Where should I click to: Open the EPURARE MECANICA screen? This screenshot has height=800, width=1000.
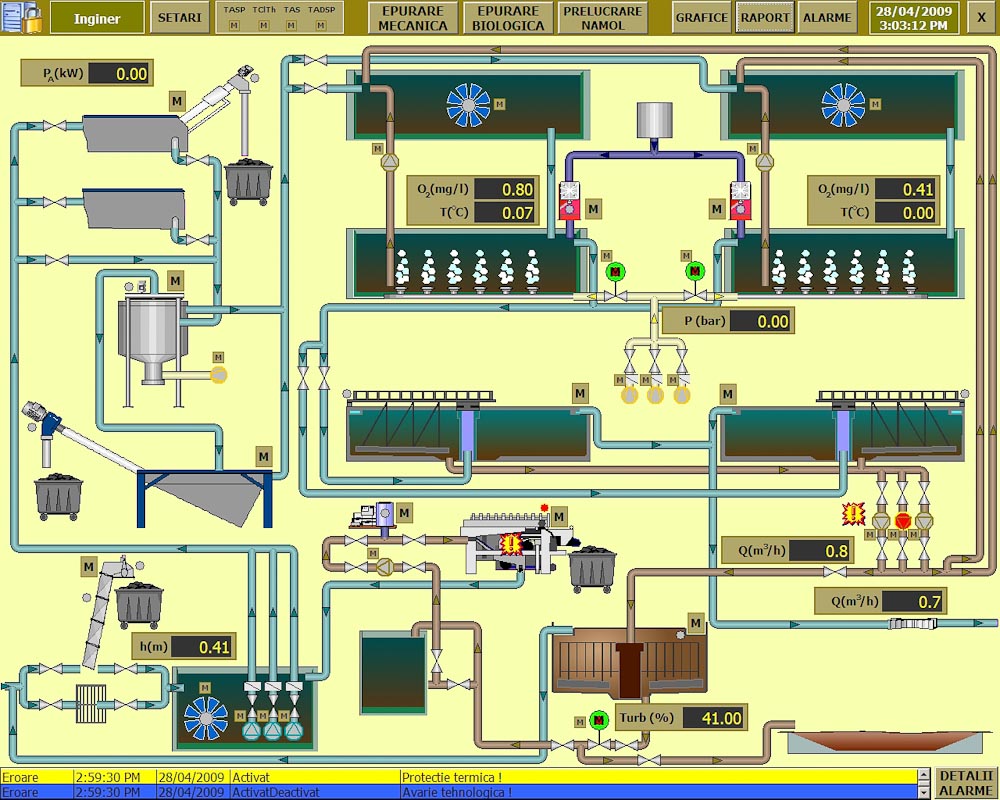pos(414,18)
